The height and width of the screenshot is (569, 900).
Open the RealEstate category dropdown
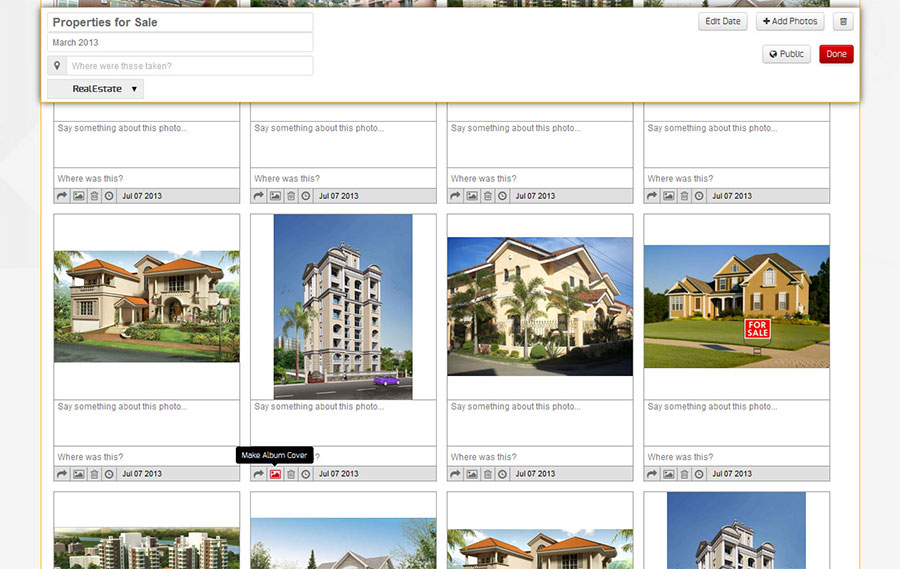[x=95, y=89]
